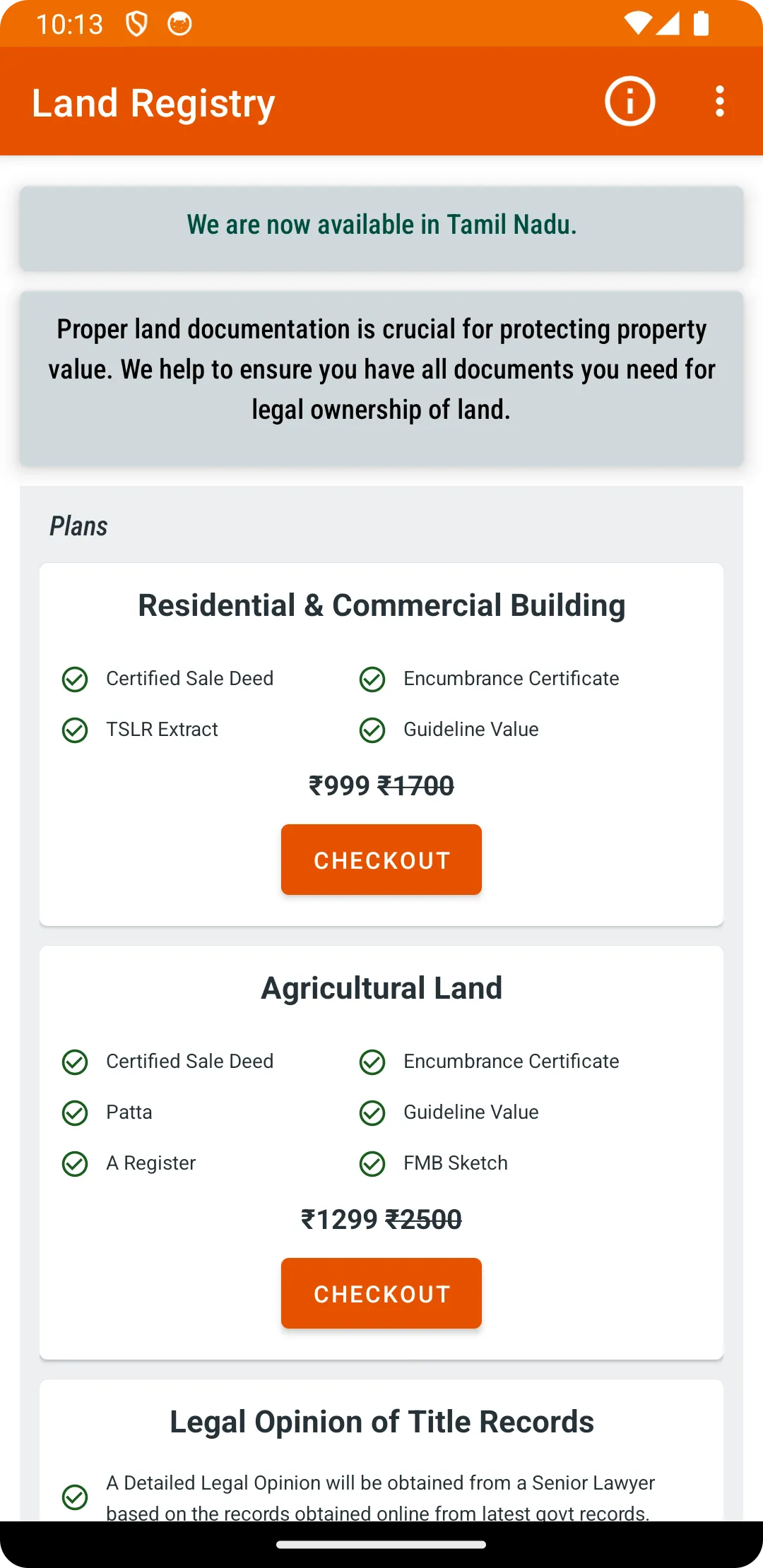Open the three-dot overflow menu
The width and height of the screenshot is (763, 1568).
(x=719, y=101)
